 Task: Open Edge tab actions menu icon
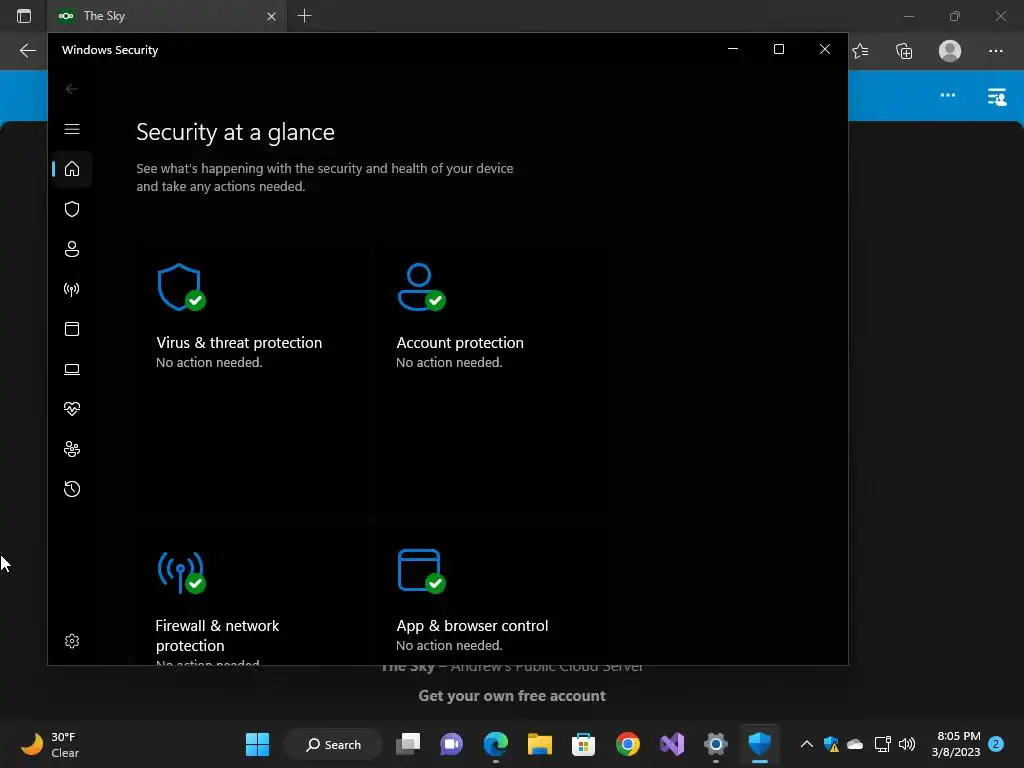click(x=24, y=16)
